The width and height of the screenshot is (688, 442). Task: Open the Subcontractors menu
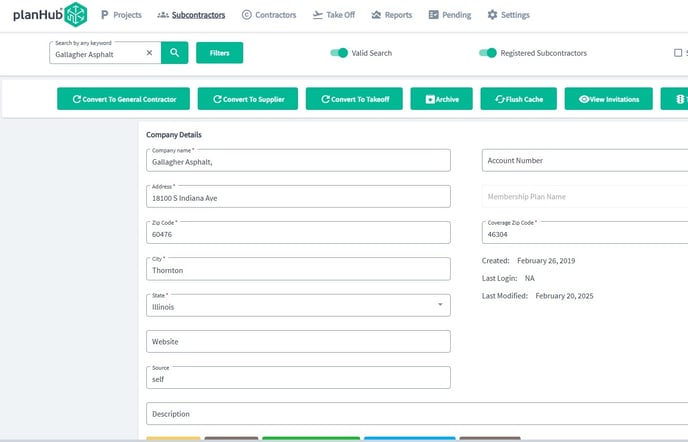point(190,15)
